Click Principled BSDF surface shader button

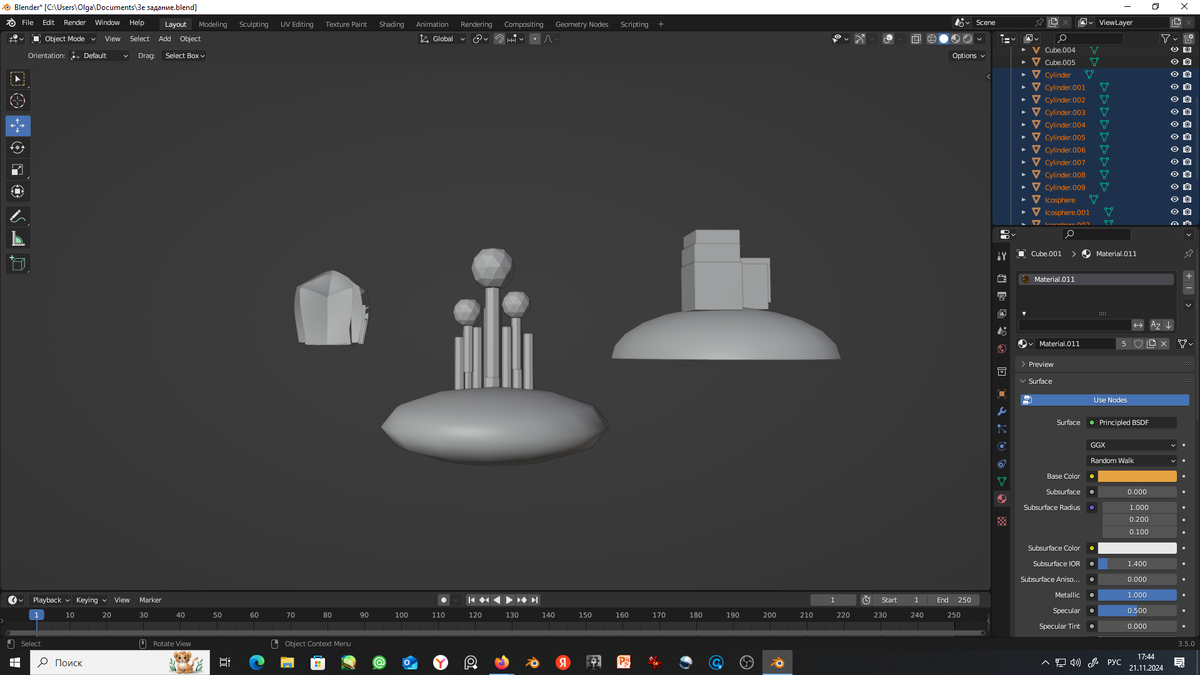[x=1131, y=422]
